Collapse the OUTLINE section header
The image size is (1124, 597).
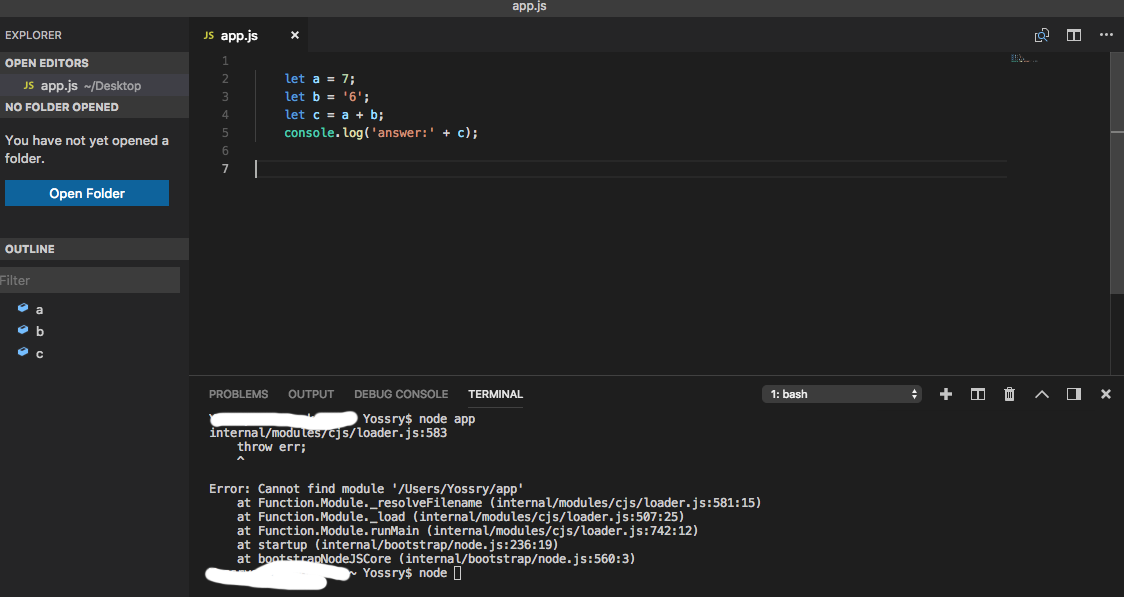(94, 249)
